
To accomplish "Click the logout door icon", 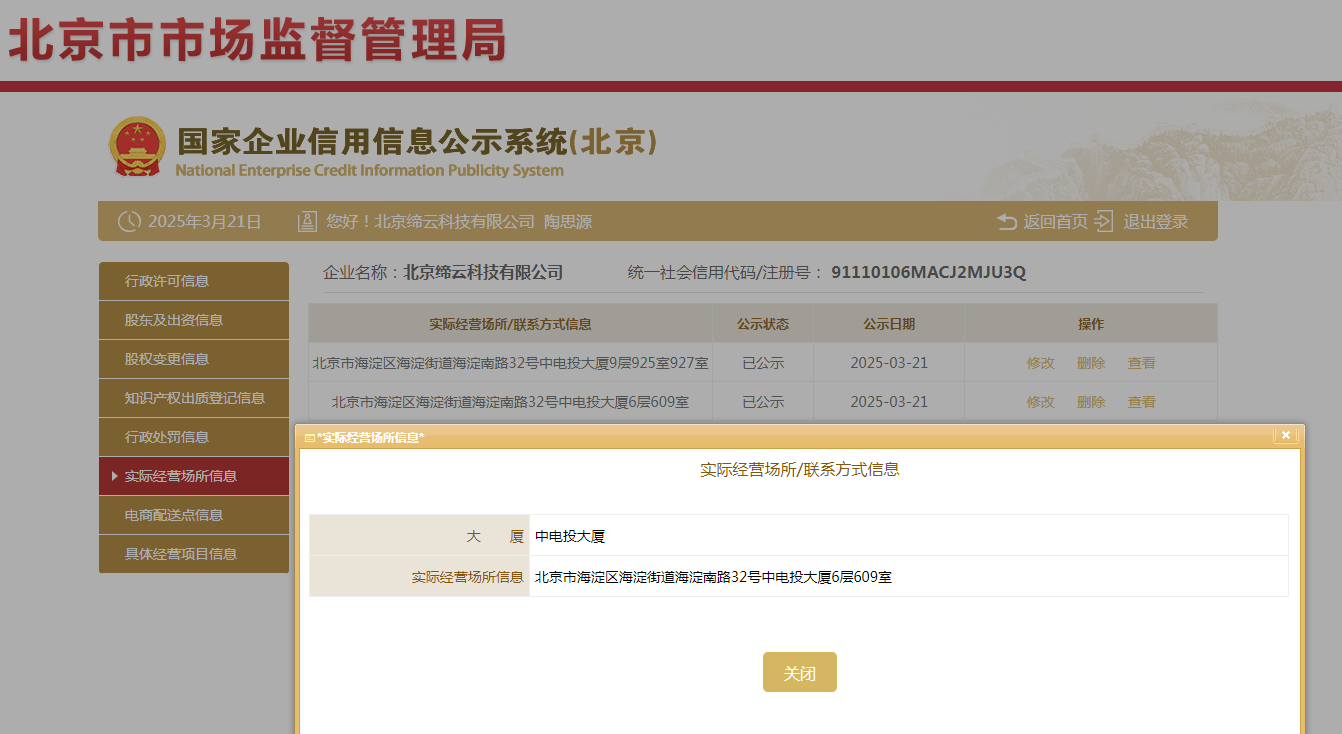I will coord(1104,221).
